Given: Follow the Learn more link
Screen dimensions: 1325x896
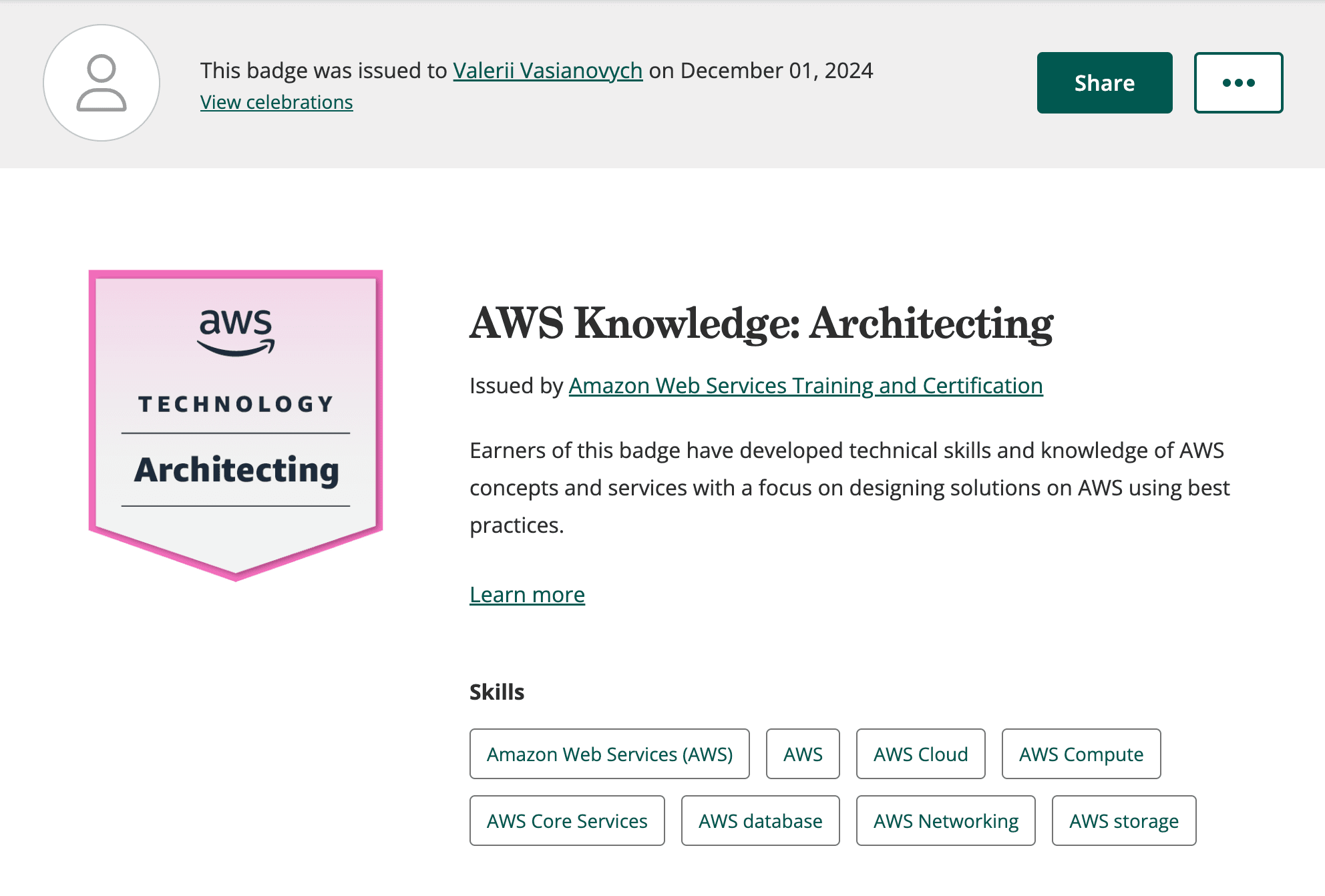Looking at the screenshot, I should click(527, 594).
